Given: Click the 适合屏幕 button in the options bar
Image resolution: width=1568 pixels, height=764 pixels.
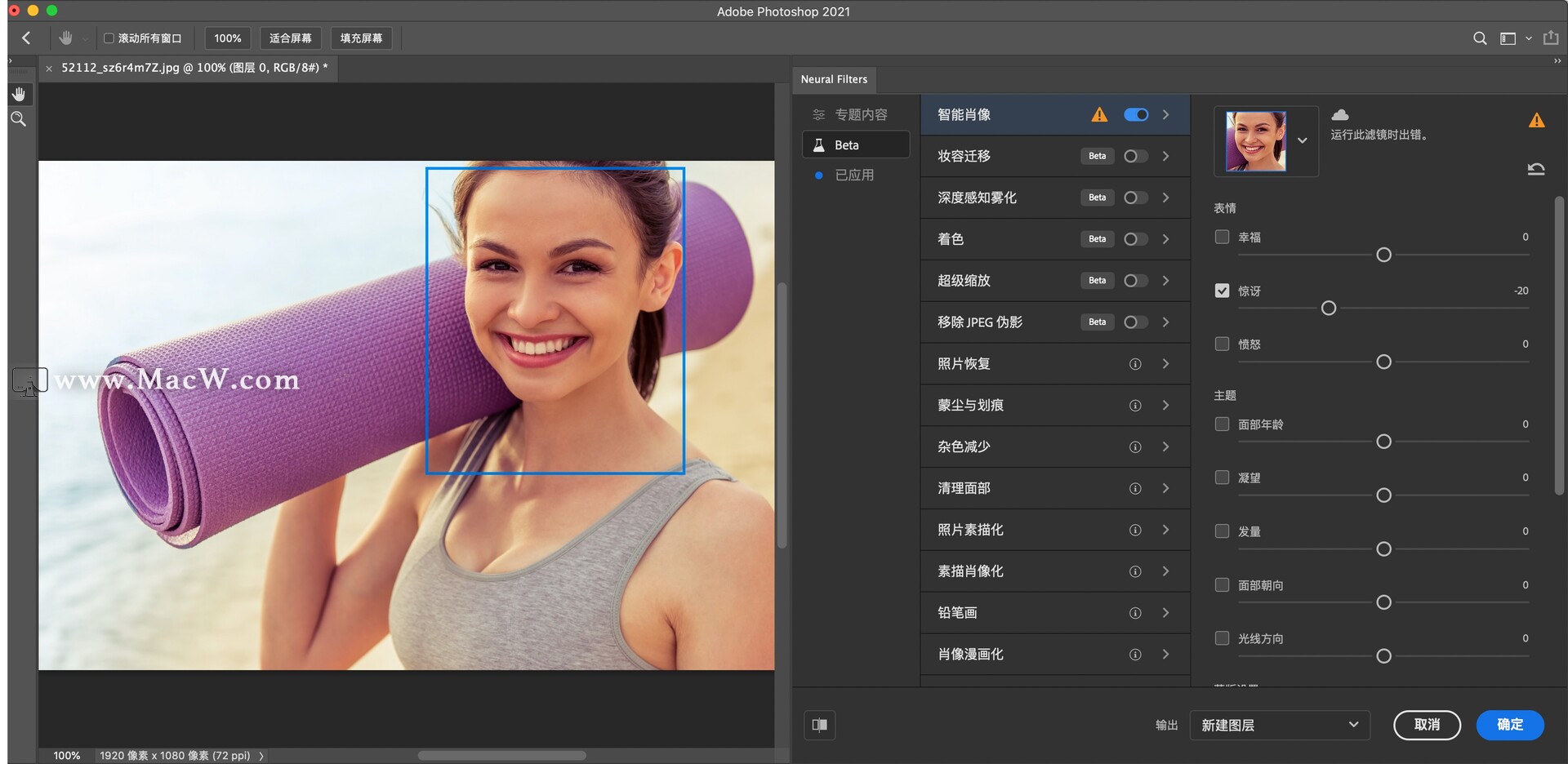Looking at the screenshot, I should click(290, 38).
